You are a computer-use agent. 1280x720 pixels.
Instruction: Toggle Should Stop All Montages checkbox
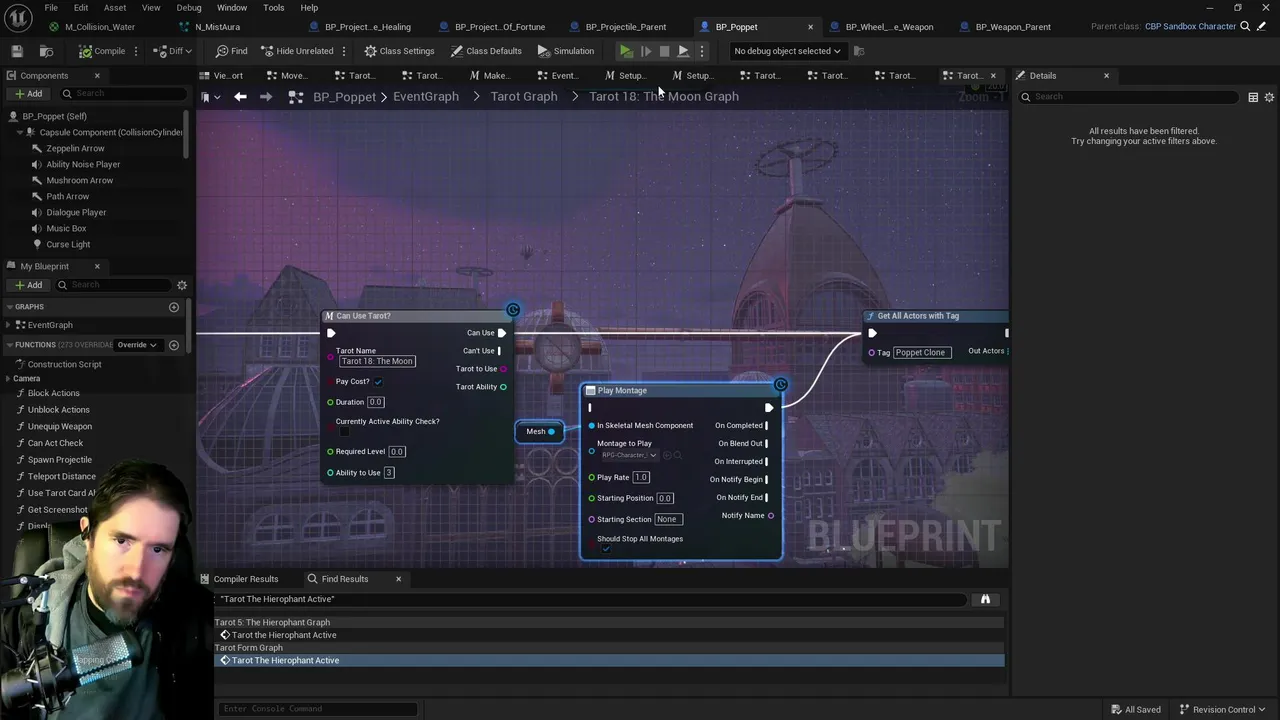[x=606, y=548]
